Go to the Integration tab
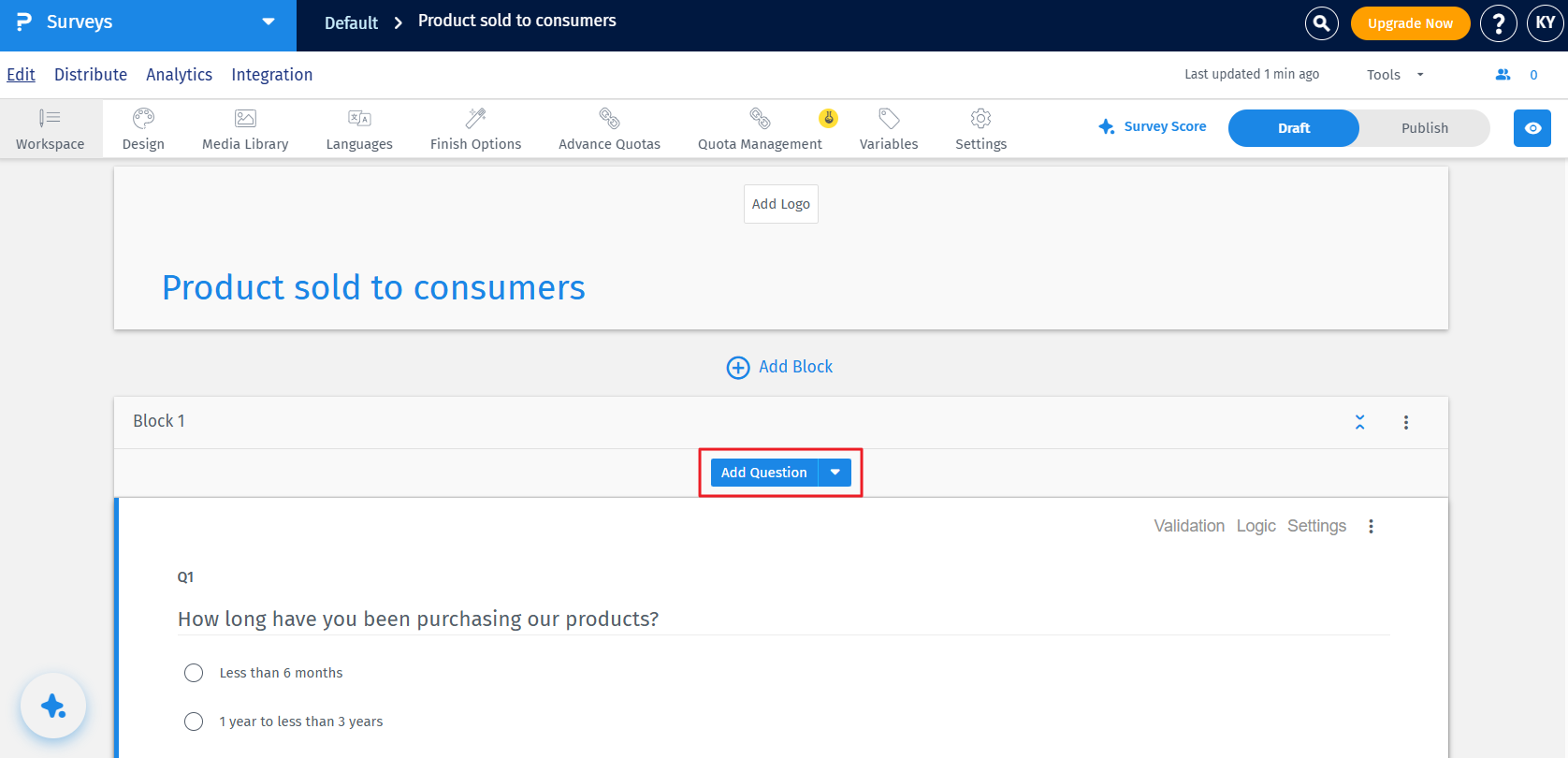 272,75
